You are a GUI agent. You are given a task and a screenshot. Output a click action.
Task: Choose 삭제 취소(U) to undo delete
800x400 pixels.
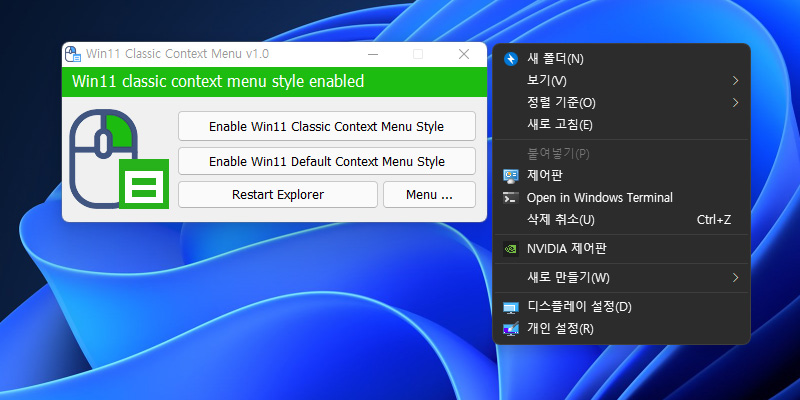click(x=621, y=220)
